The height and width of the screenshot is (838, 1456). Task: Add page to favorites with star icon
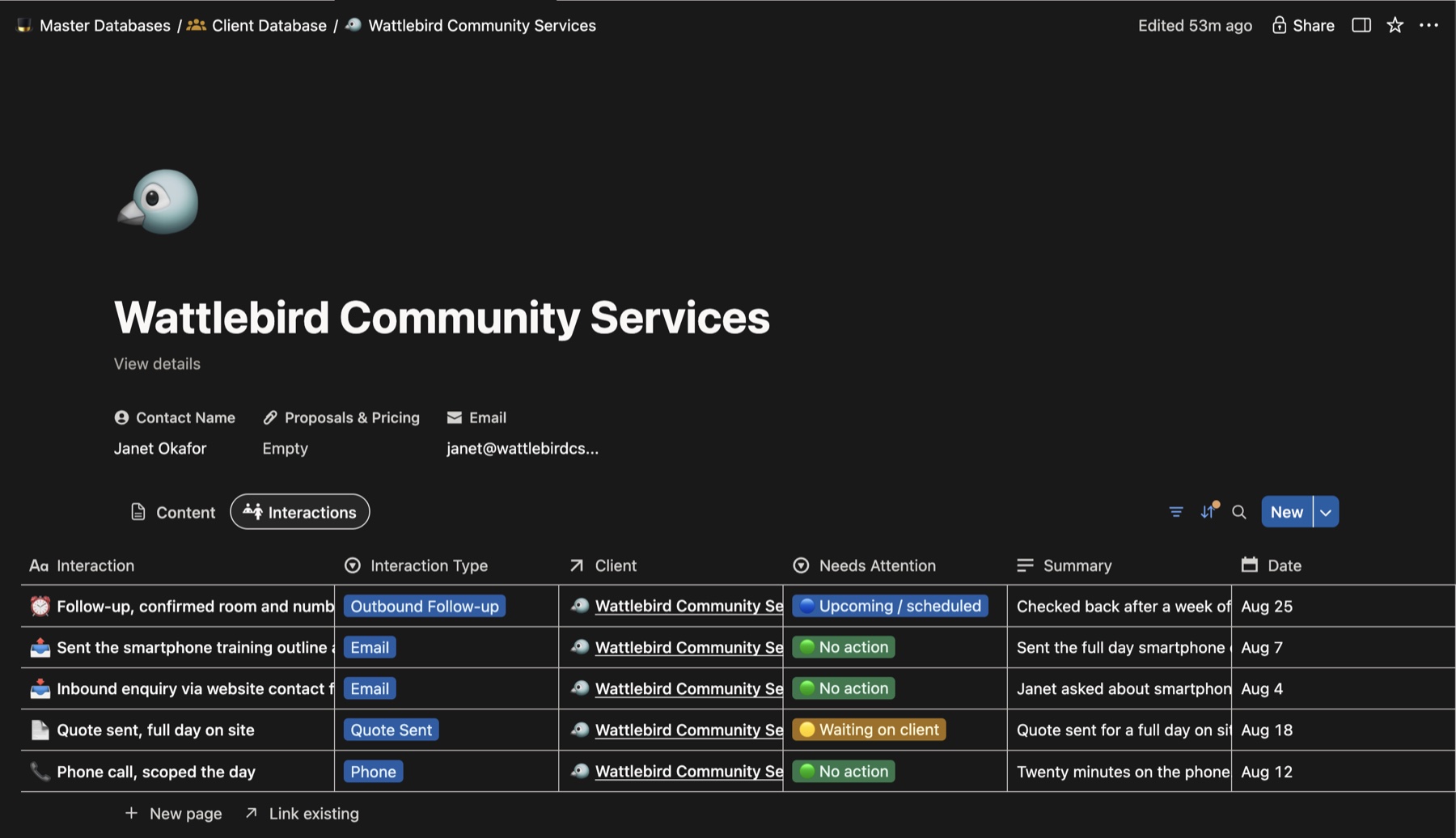pos(1395,25)
